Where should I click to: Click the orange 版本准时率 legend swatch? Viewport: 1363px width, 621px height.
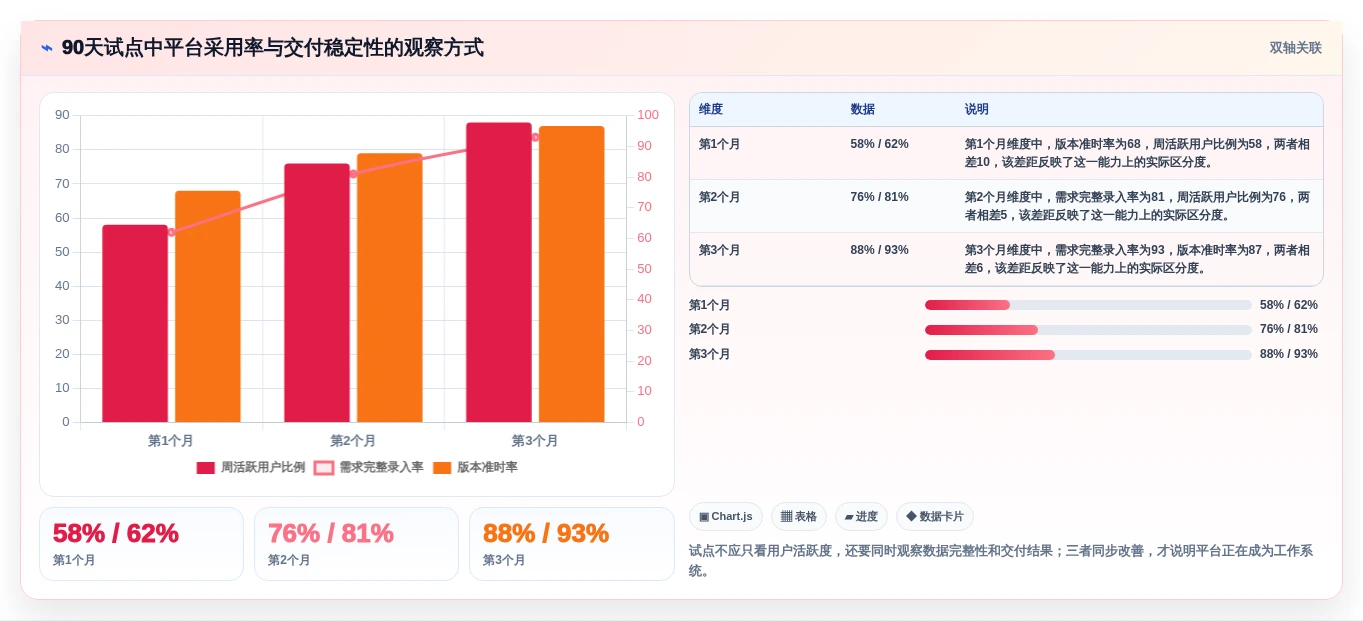(x=442, y=468)
